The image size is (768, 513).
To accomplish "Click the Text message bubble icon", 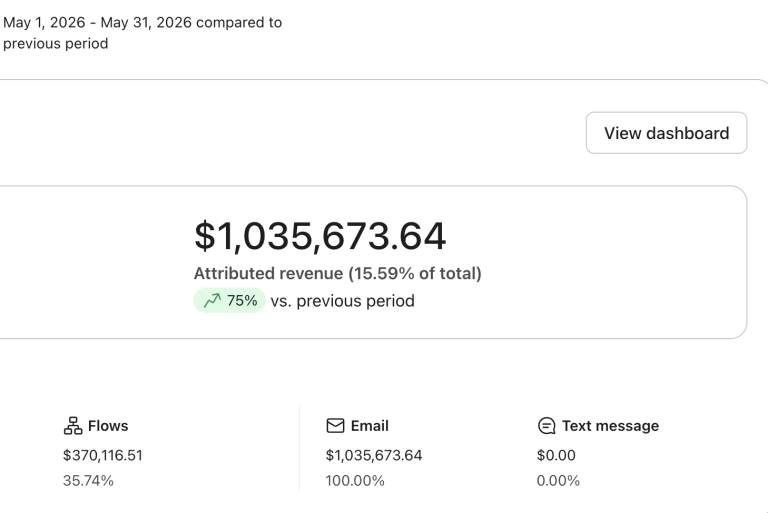I will click(x=547, y=426).
